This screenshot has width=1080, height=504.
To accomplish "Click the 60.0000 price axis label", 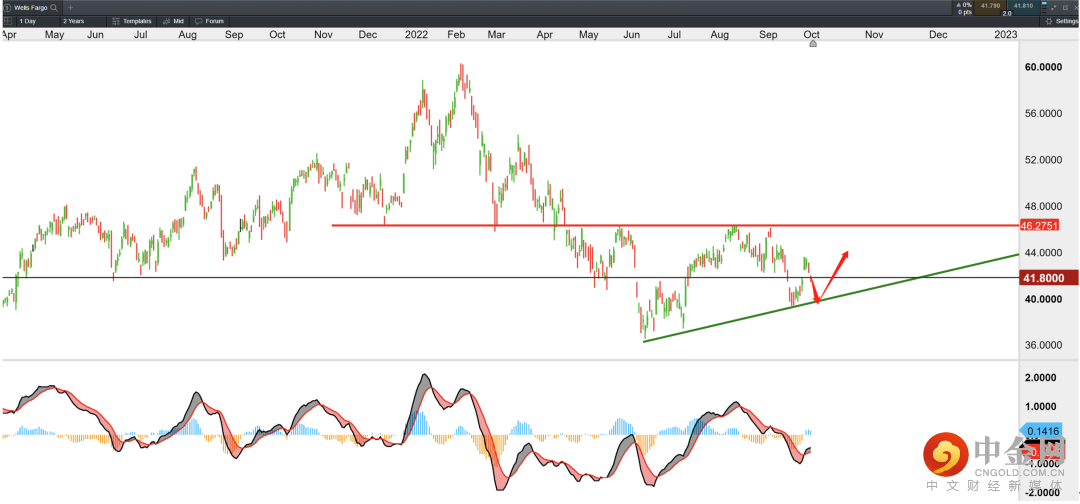I will pos(1041,67).
